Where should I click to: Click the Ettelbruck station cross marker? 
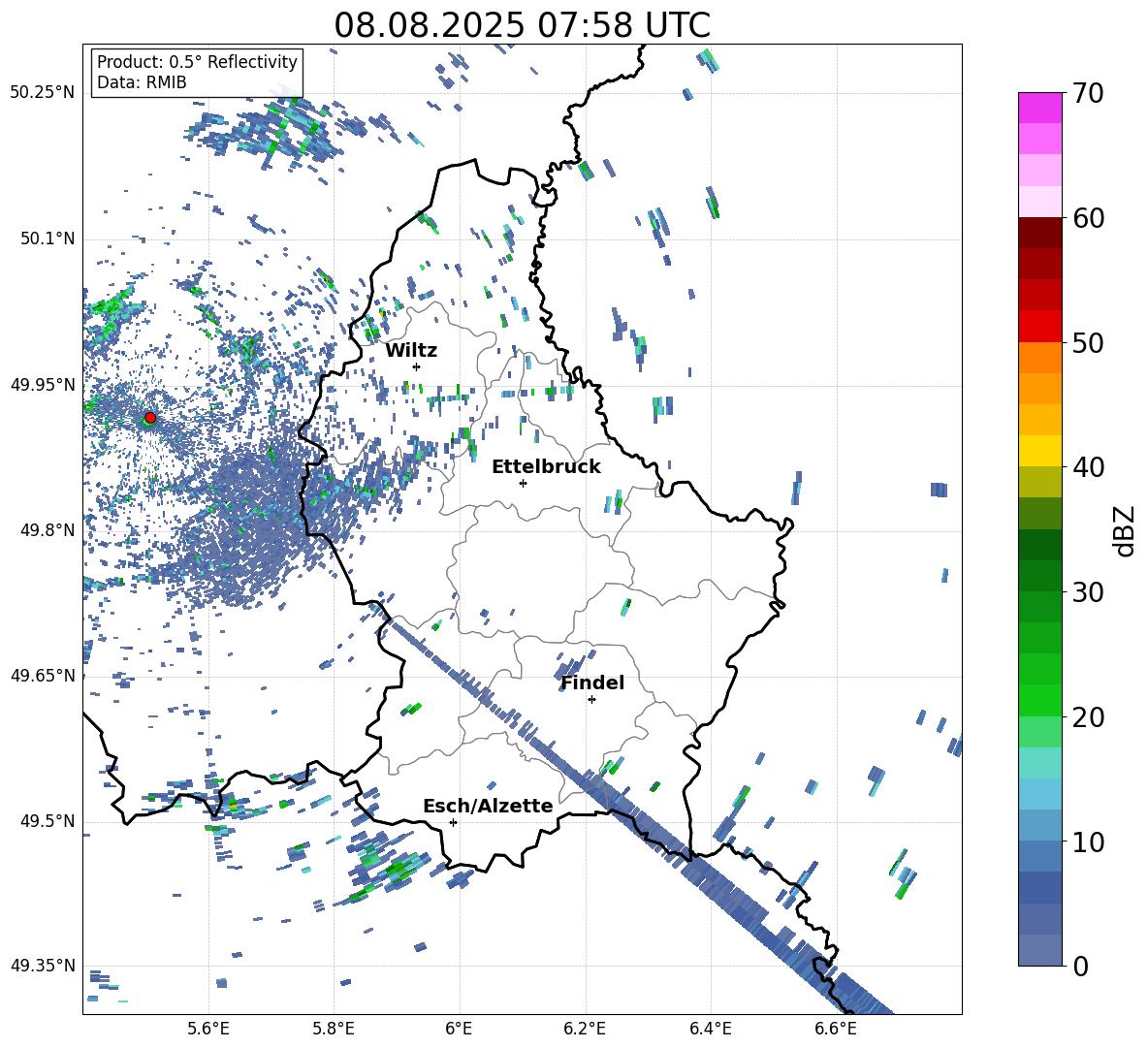[523, 483]
